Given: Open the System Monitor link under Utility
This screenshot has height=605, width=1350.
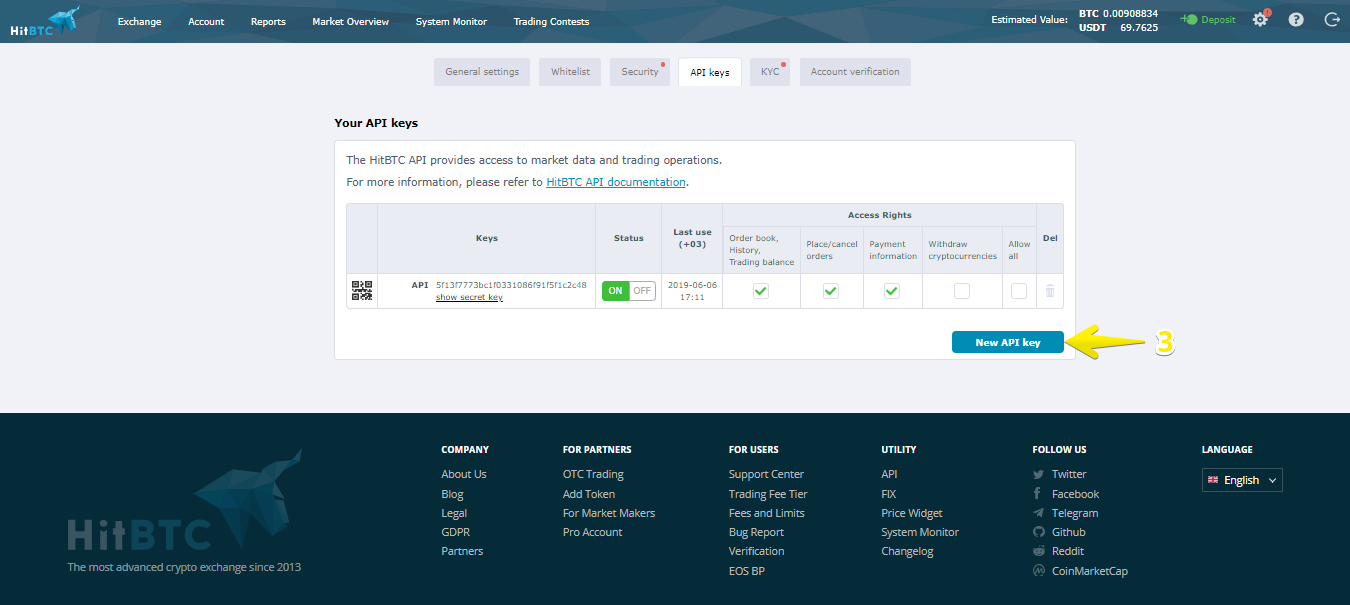Looking at the screenshot, I should 920,532.
